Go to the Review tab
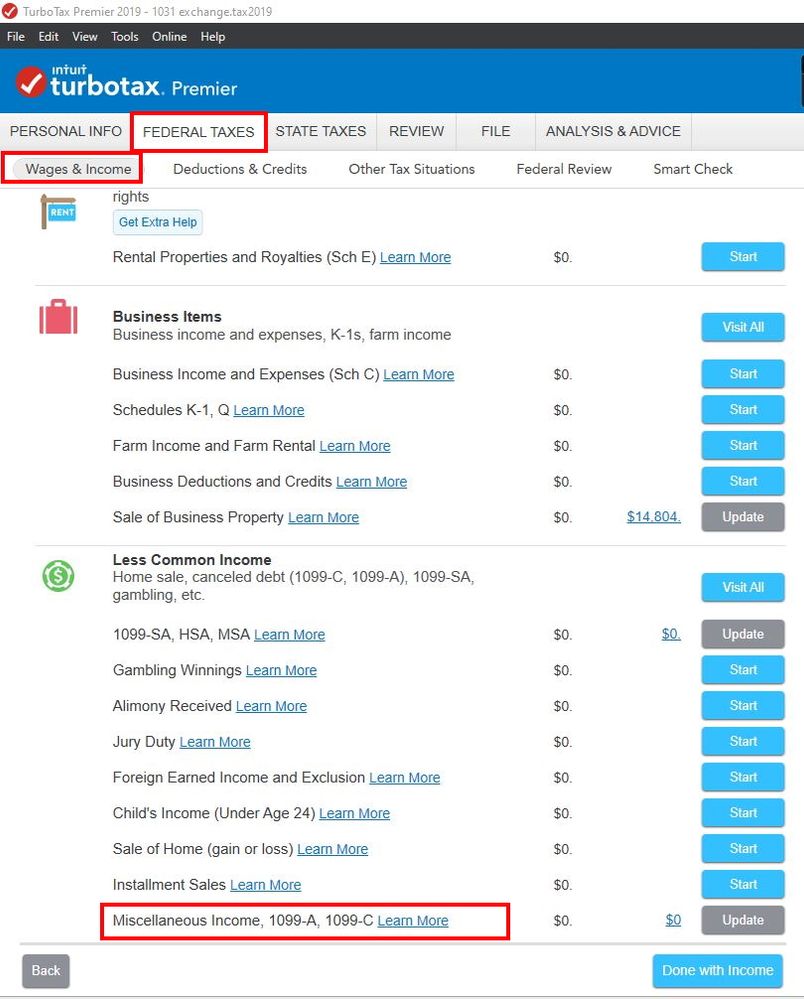Viewport: 804px width, 999px height. pos(417,131)
